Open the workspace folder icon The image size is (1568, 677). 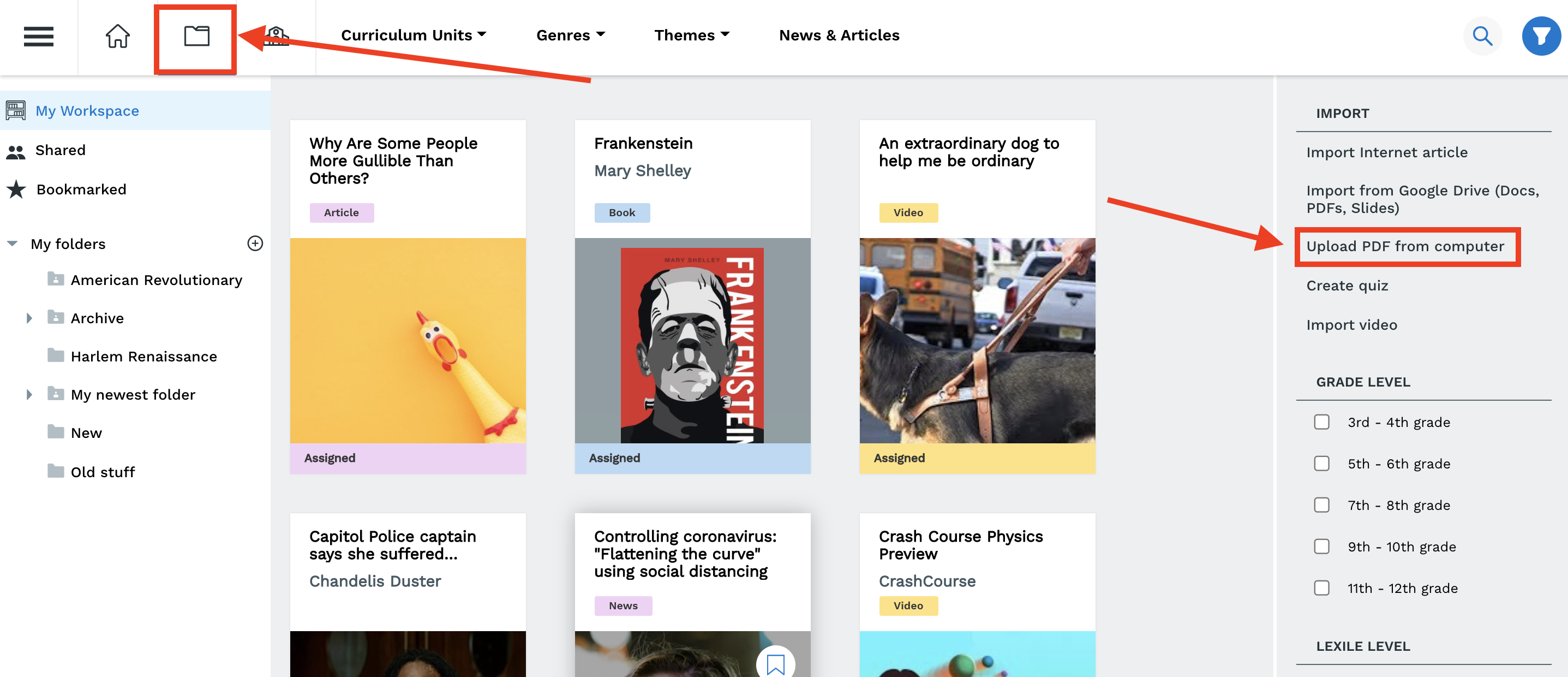(x=196, y=36)
